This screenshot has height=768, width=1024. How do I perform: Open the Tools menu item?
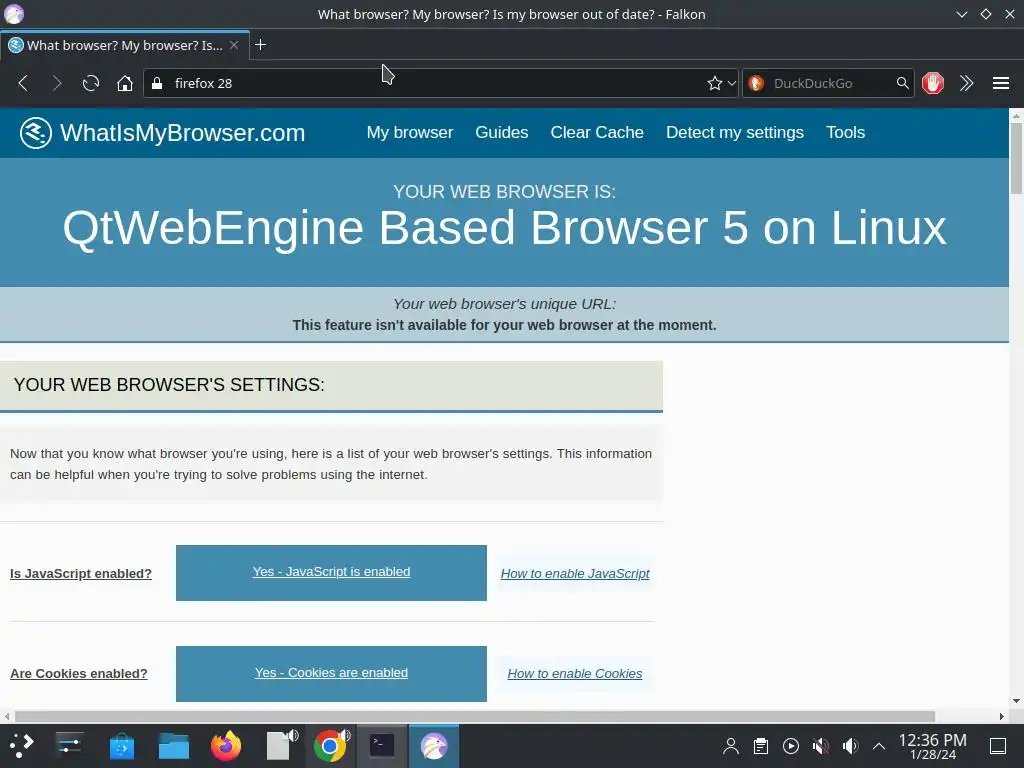(845, 133)
